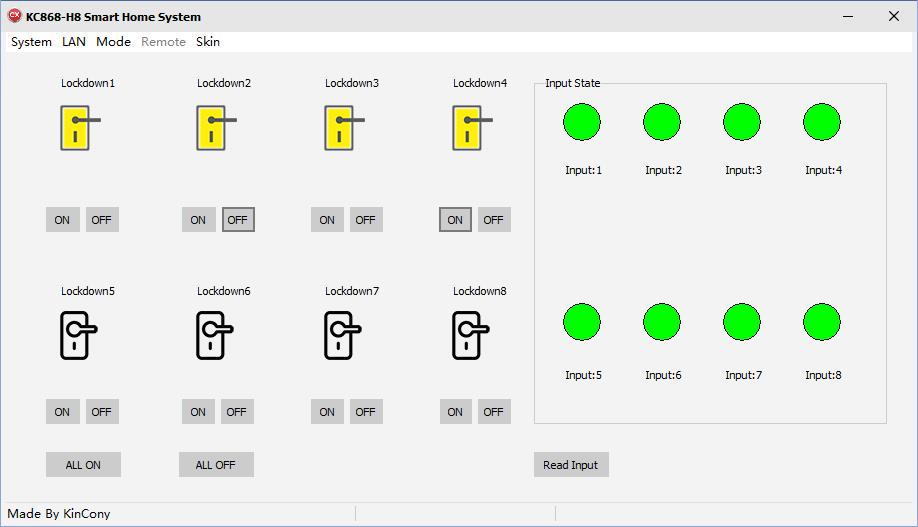918x527 pixels.
Task: Select the Lockdown6 door handle icon
Action: pos(213,335)
